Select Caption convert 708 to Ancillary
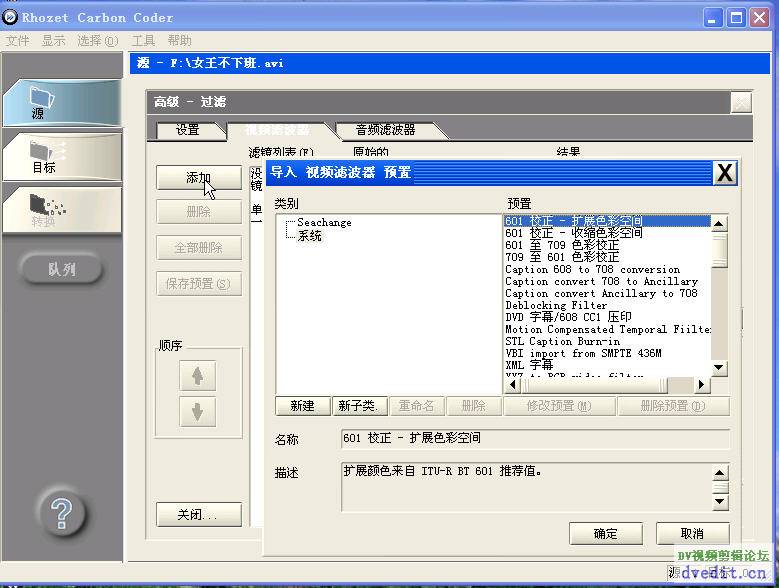This screenshot has height=588, width=779. [607, 281]
